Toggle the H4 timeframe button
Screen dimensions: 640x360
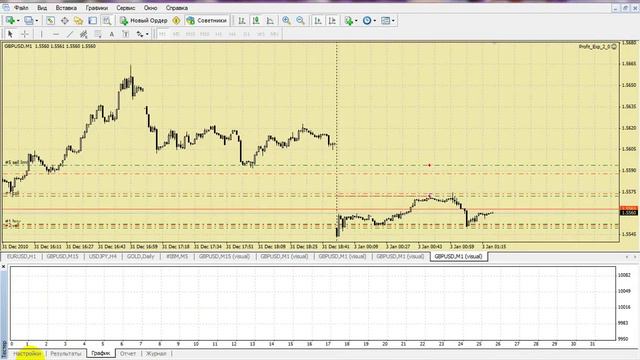(x=232, y=34)
